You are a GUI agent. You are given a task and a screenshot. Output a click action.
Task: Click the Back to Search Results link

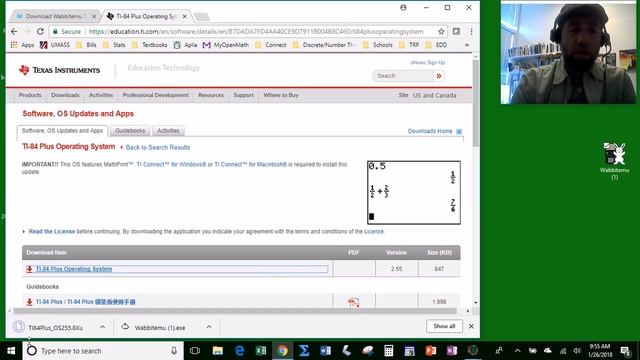point(158,147)
